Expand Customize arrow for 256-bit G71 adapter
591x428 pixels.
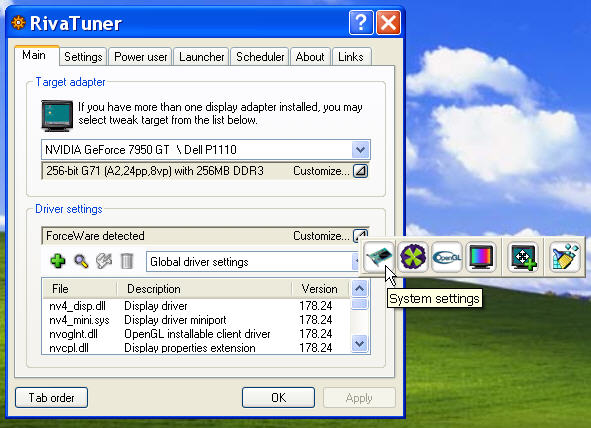(x=361, y=171)
